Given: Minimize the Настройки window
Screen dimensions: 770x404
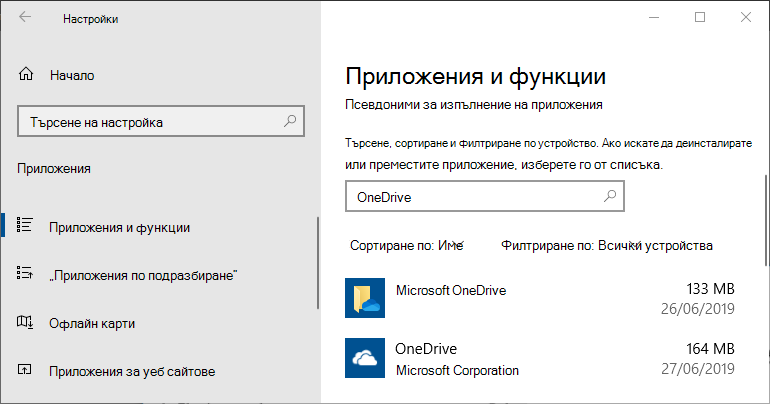Looking at the screenshot, I should [x=654, y=17].
